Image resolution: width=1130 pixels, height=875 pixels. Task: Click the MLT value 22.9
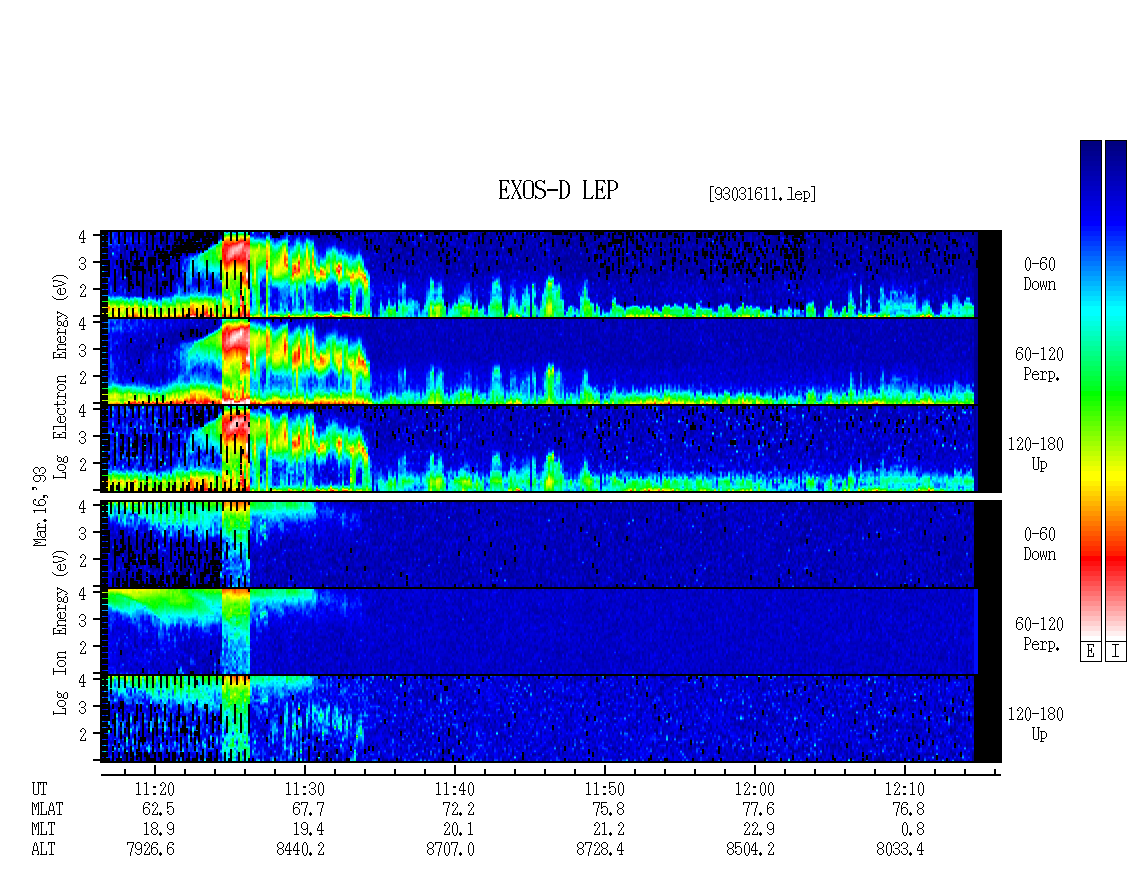758,830
